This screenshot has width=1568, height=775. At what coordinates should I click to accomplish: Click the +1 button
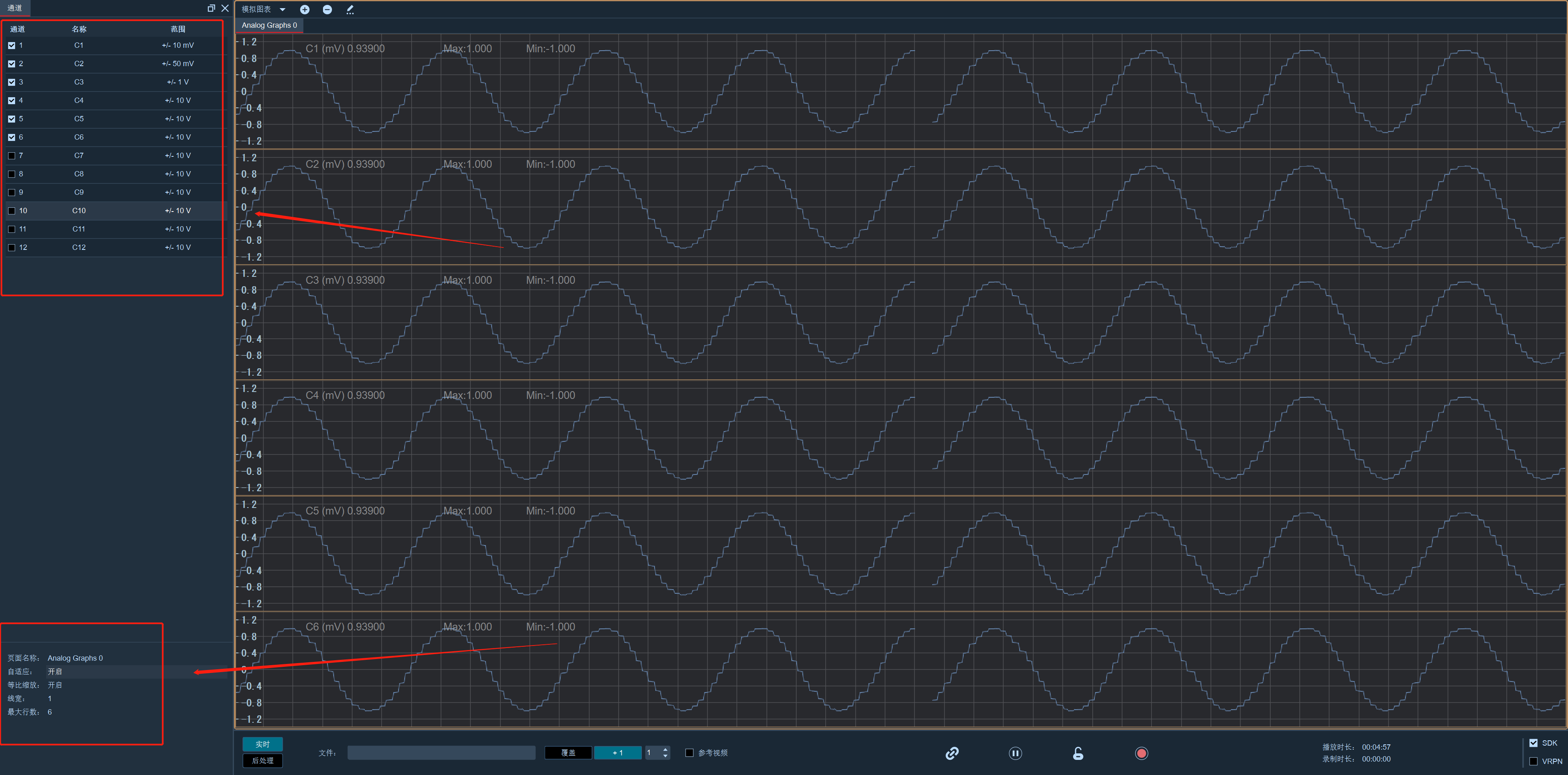[618, 753]
